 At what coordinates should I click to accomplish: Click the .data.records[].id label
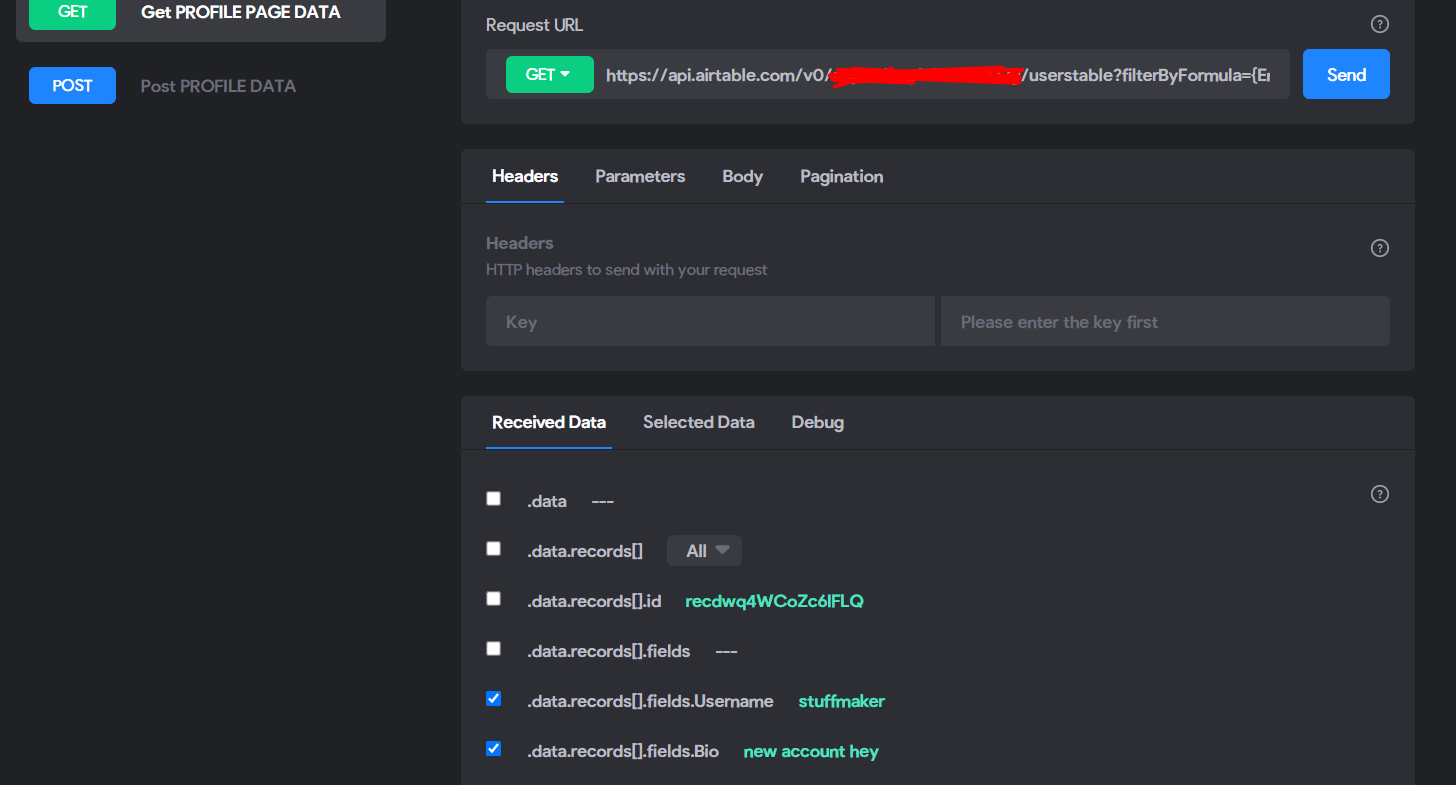594,601
